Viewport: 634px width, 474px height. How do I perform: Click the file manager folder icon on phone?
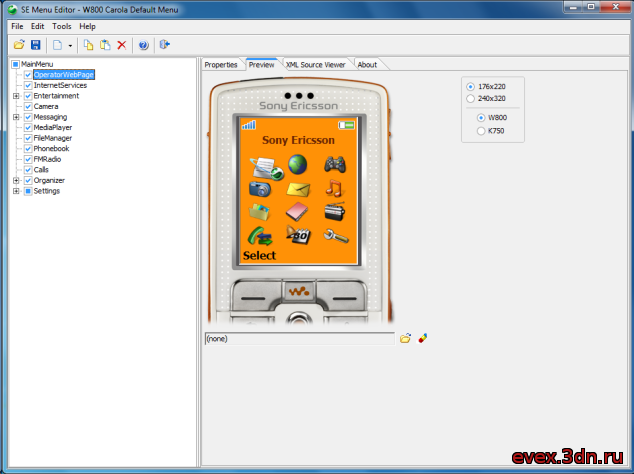tap(259, 212)
